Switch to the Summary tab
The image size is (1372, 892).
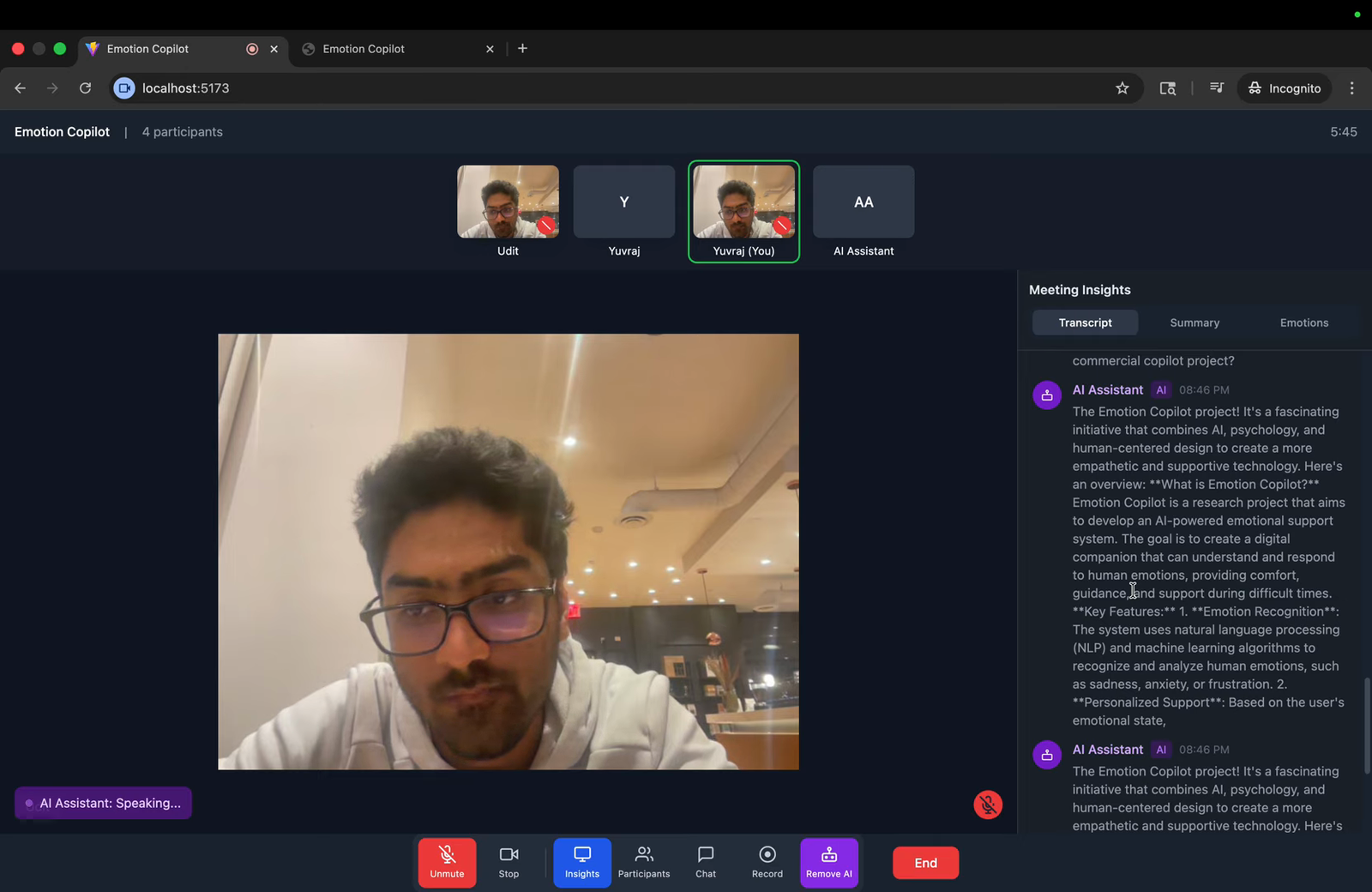pos(1194,322)
